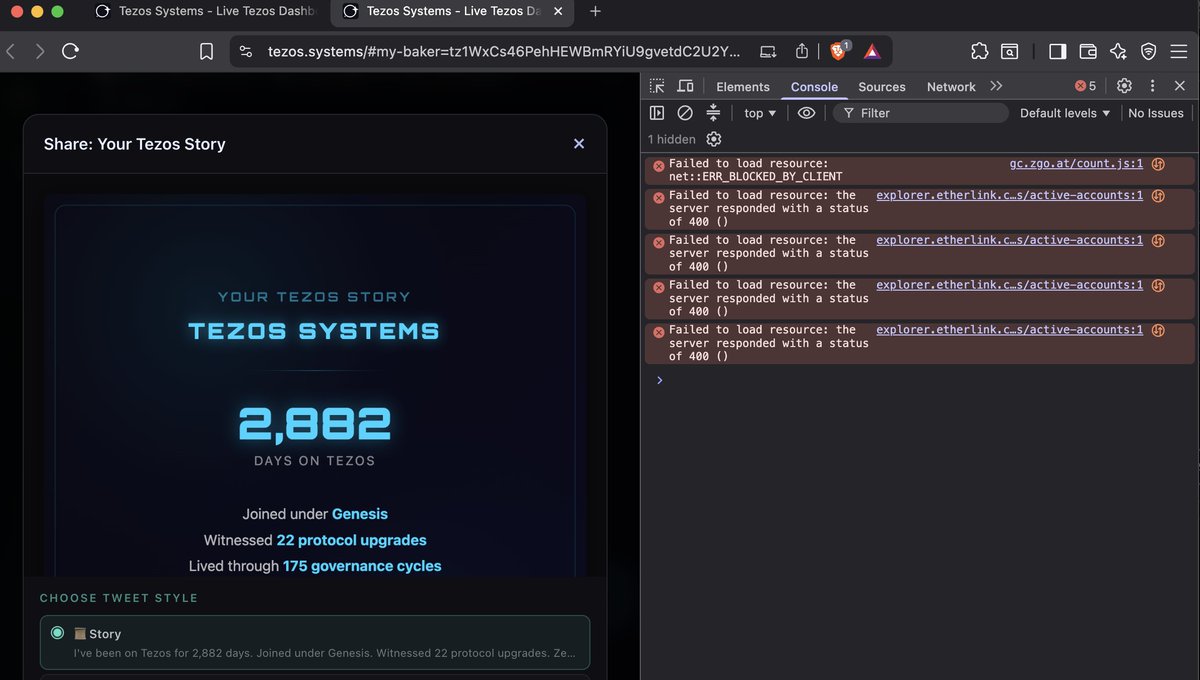This screenshot has width=1200, height=680.
Task: Click '175 governance cycles' text
Action: pos(362,566)
